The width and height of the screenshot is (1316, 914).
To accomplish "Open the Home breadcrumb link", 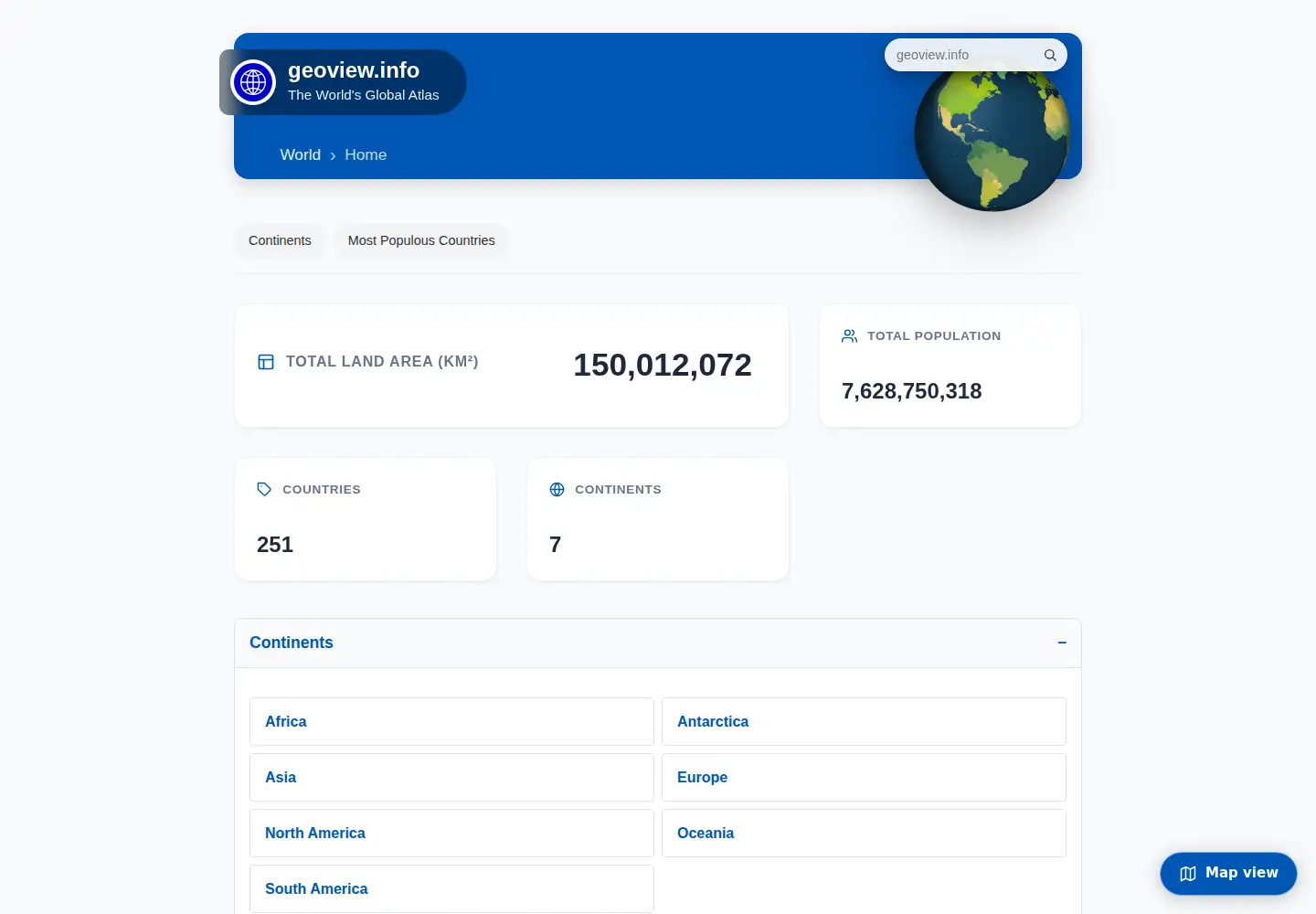I will click(x=366, y=155).
